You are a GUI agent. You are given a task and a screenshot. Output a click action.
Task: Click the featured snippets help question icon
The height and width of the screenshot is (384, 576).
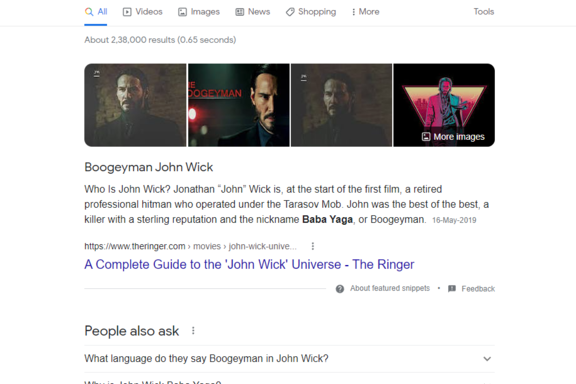tap(340, 289)
